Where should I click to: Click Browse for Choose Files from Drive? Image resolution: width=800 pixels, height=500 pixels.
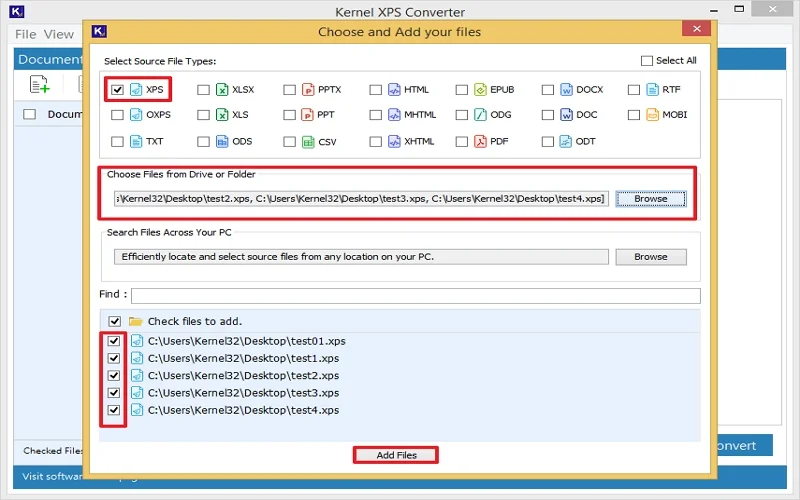tap(650, 199)
